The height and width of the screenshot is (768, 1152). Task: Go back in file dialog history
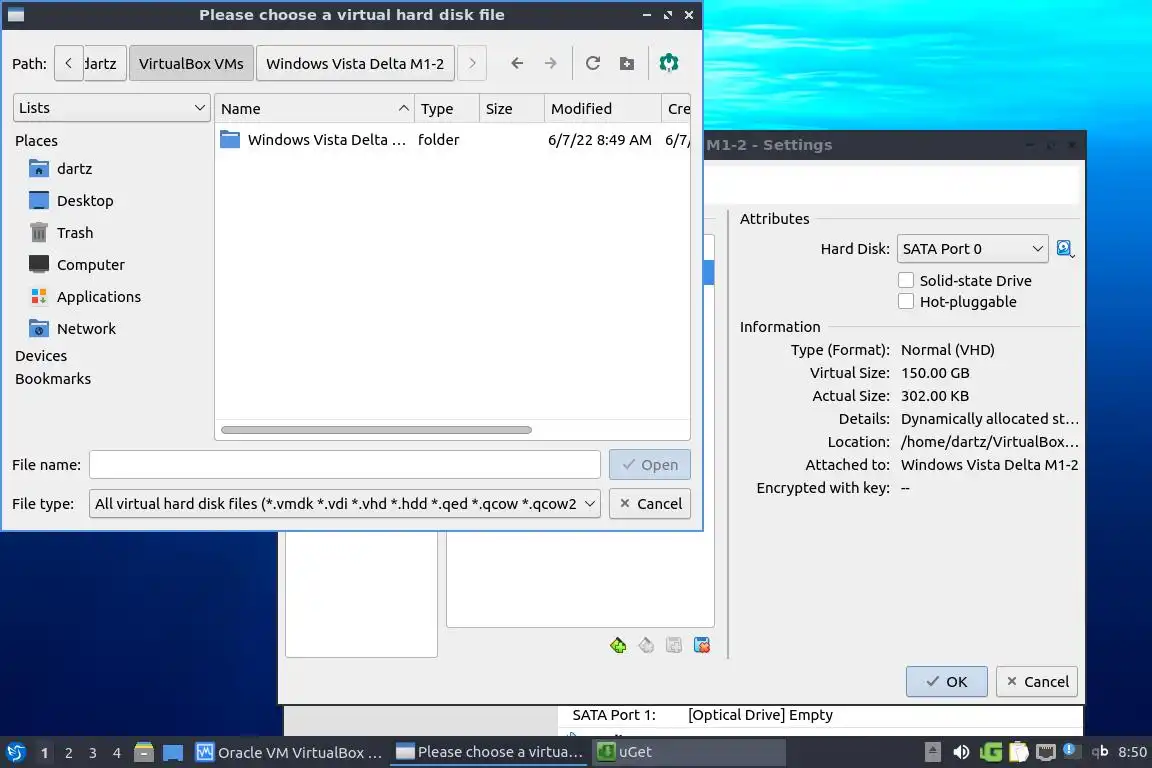coord(517,63)
